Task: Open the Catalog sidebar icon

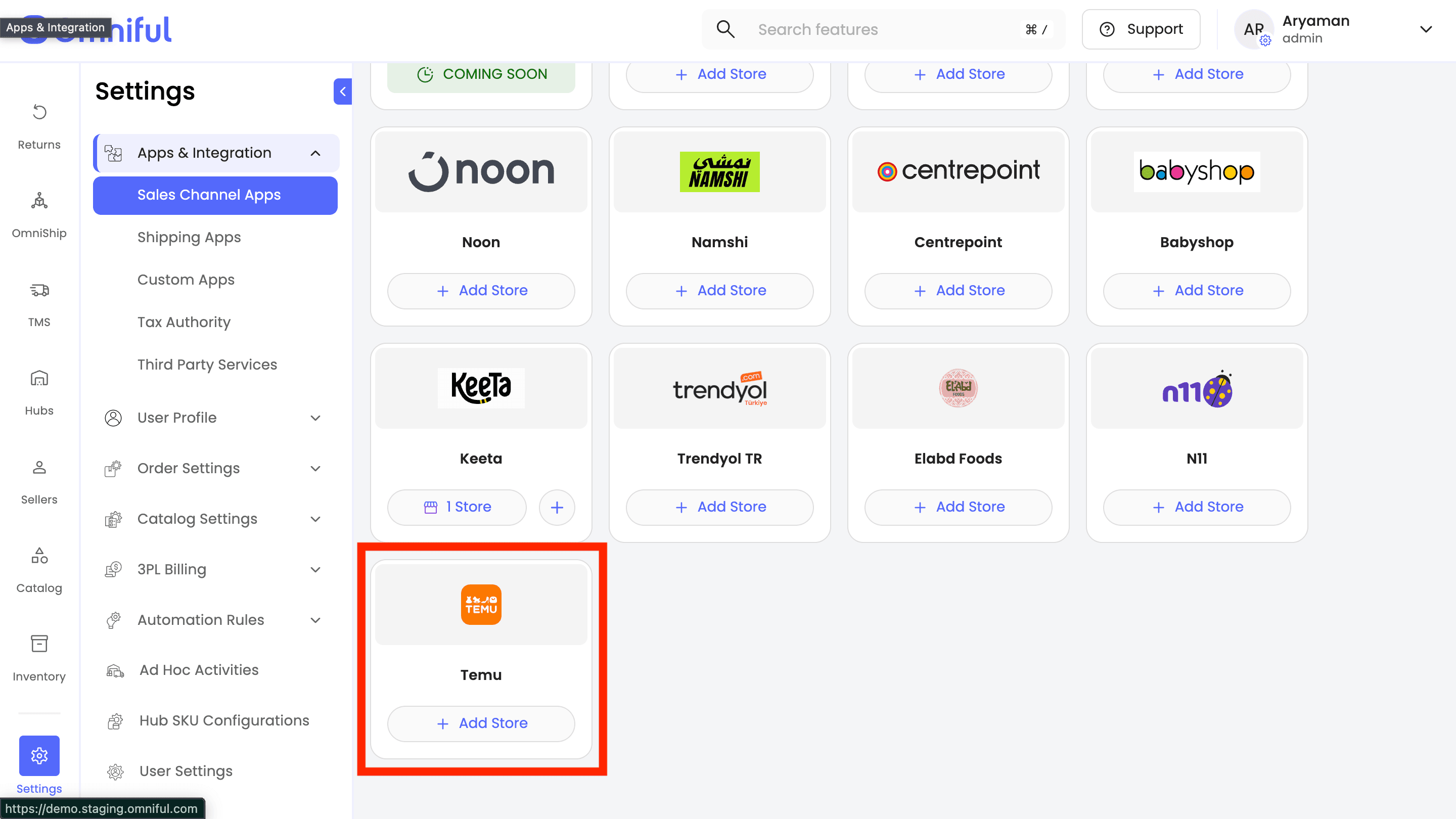Action: (x=39, y=556)
